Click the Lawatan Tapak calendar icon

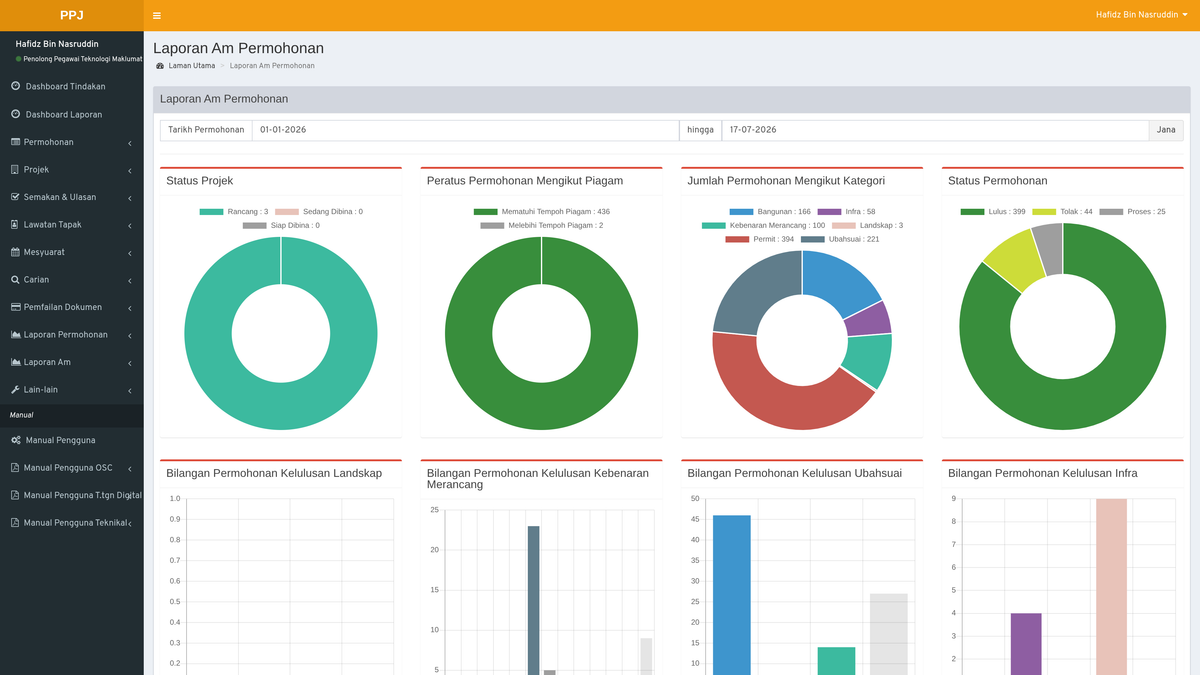point(15,224)
